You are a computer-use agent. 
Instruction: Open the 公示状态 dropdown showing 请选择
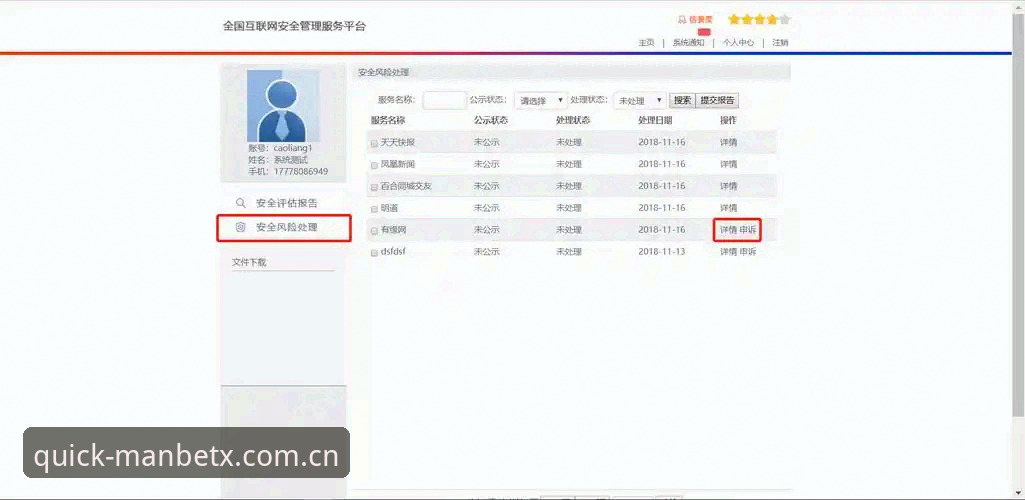tap(540, 101)
